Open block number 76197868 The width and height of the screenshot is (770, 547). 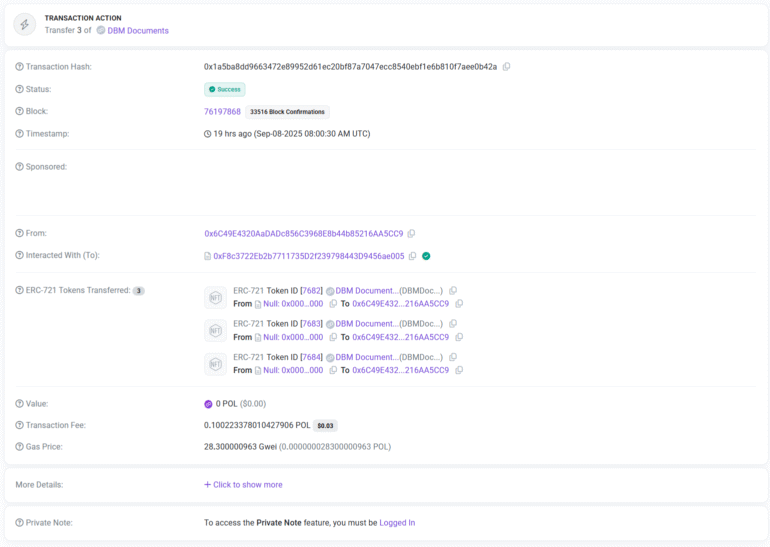[222, 112]
